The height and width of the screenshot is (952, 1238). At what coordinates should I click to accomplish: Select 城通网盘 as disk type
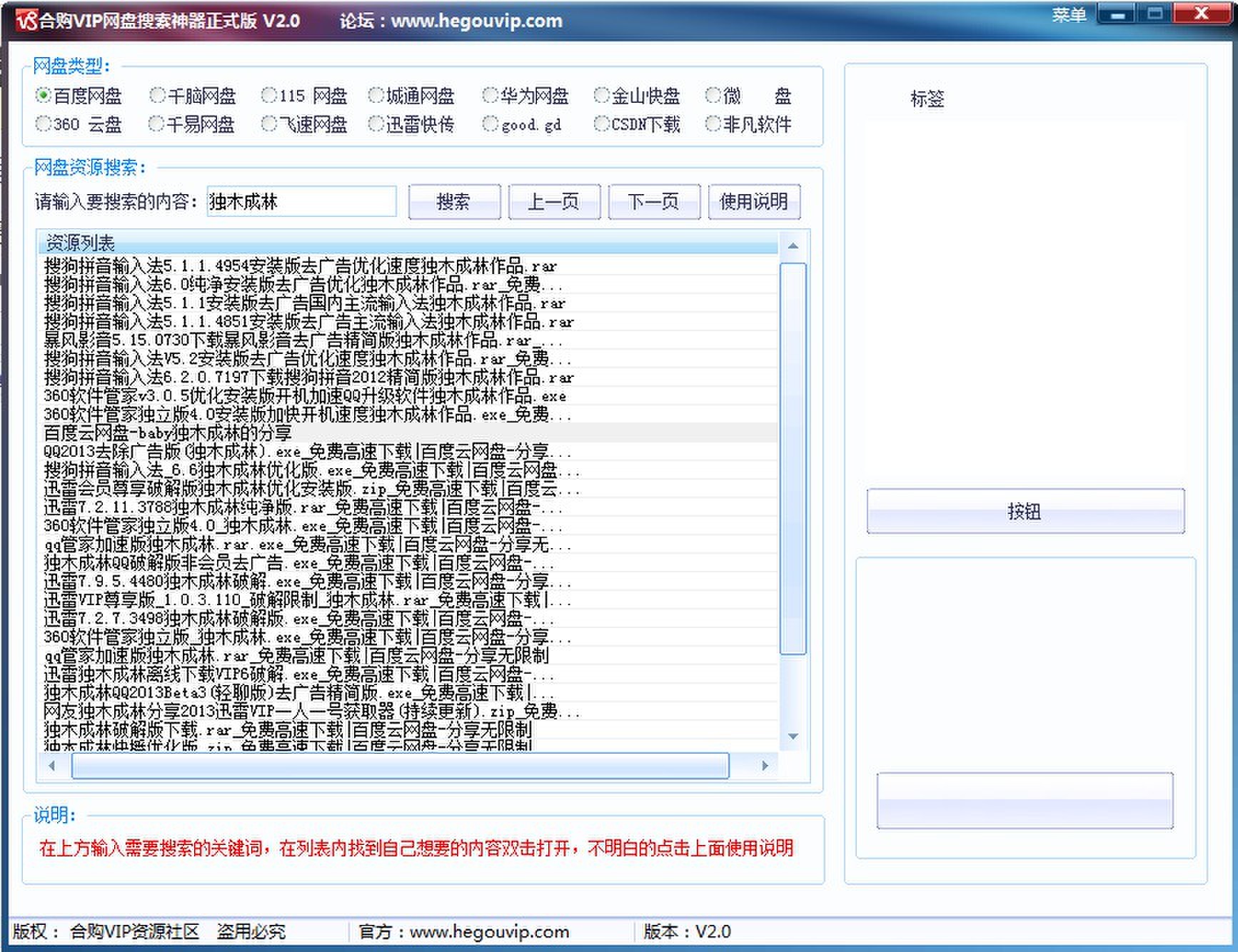(x=411, y=95)
